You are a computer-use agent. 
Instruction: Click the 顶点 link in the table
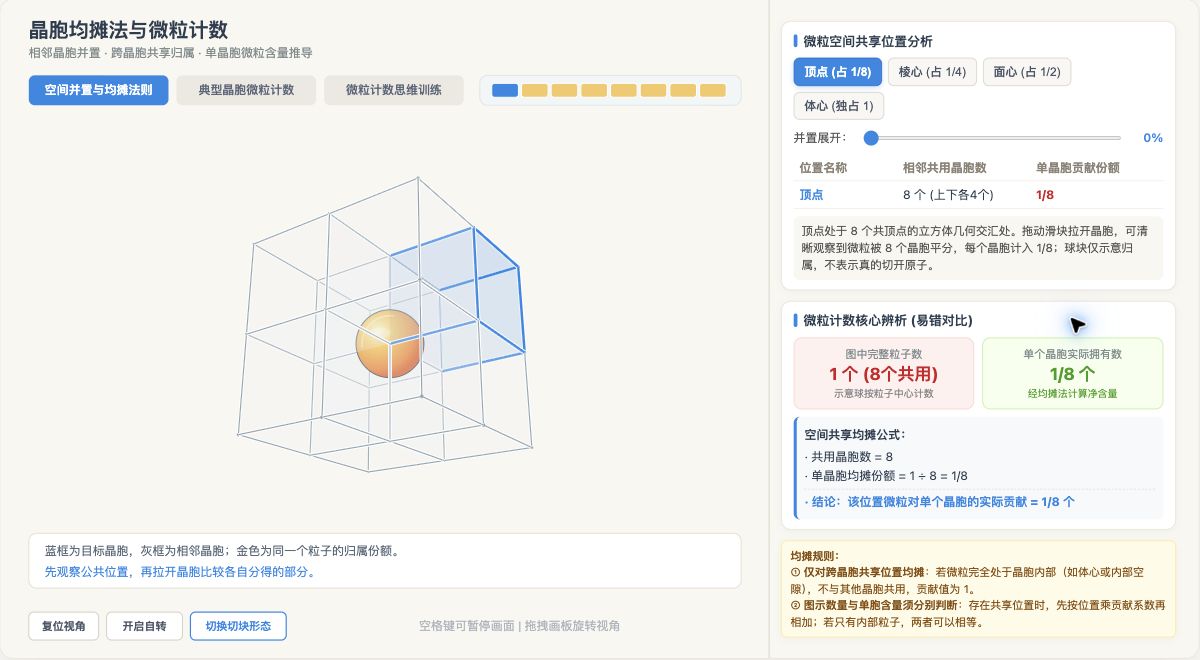coord(811,195)
